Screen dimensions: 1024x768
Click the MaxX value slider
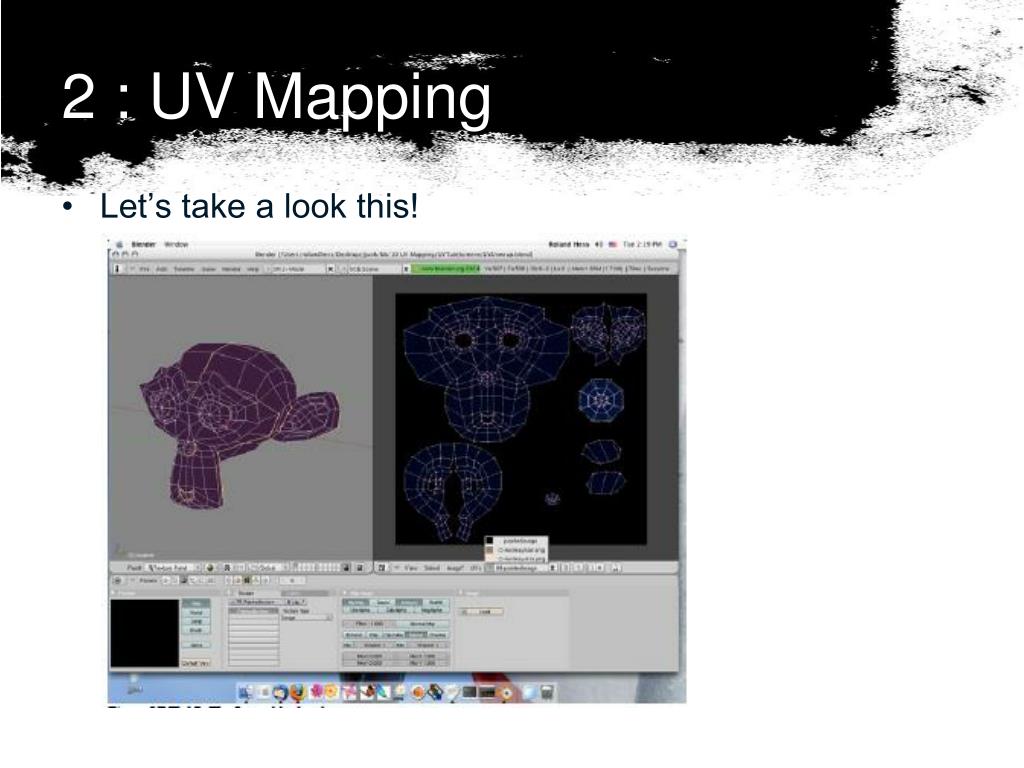click(x=422, y=656)
